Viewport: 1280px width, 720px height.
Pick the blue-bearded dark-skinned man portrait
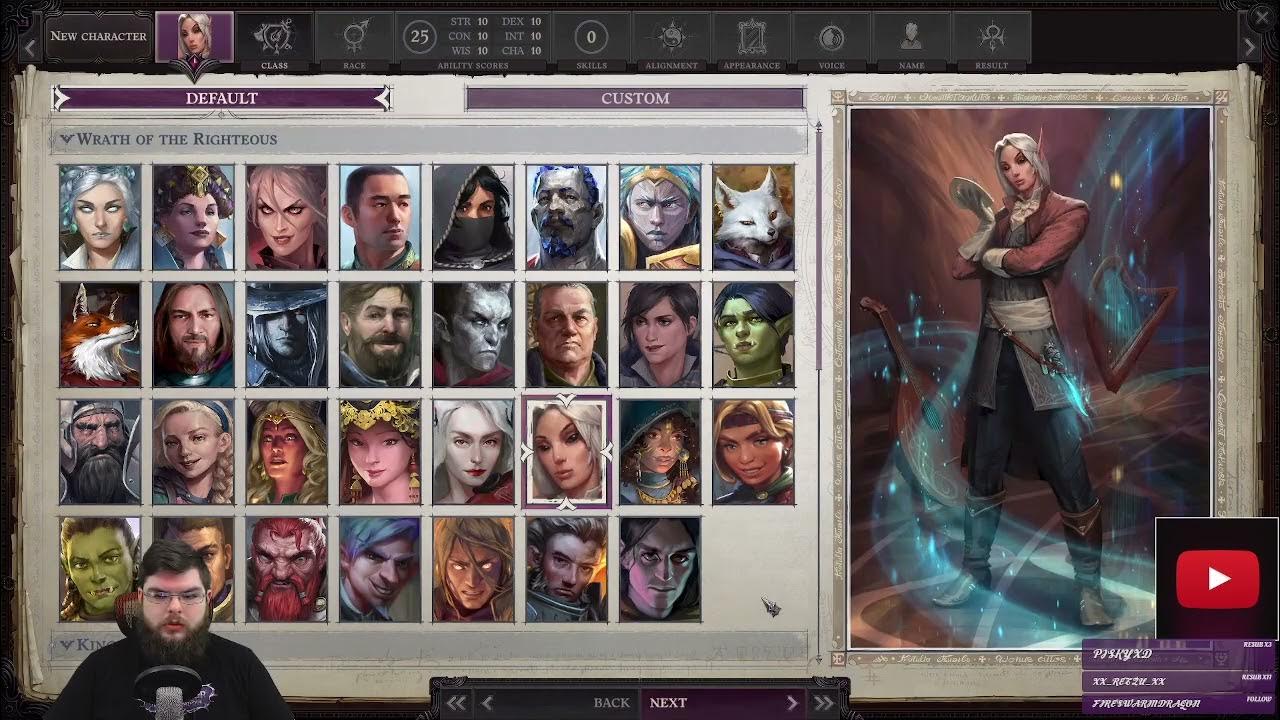pyautogui.click(x=566, y=217)
